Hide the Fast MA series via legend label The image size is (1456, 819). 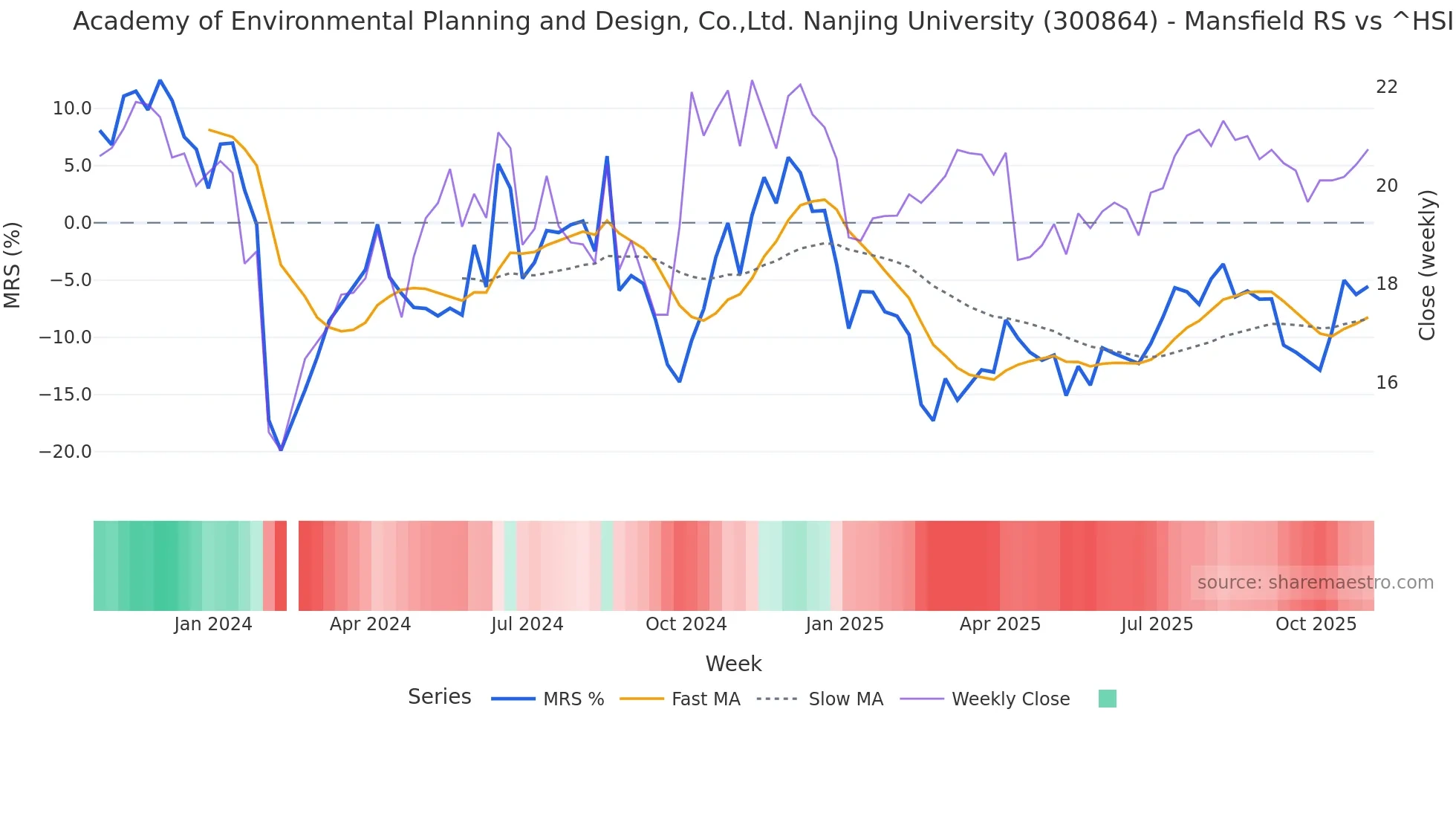[x=706, y=699]
